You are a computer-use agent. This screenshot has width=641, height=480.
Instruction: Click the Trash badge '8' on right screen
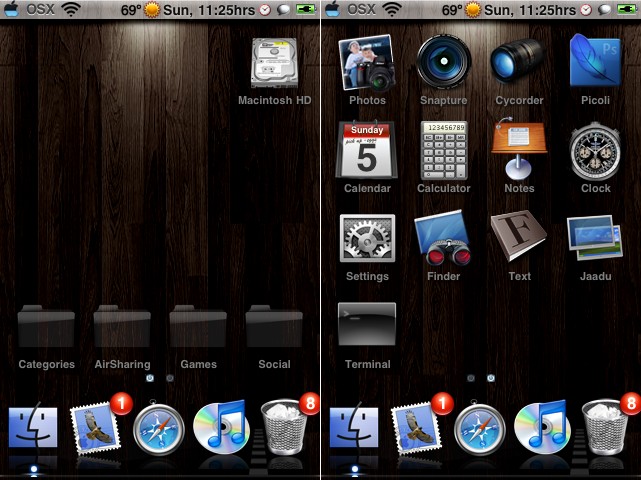pos(631,404)
